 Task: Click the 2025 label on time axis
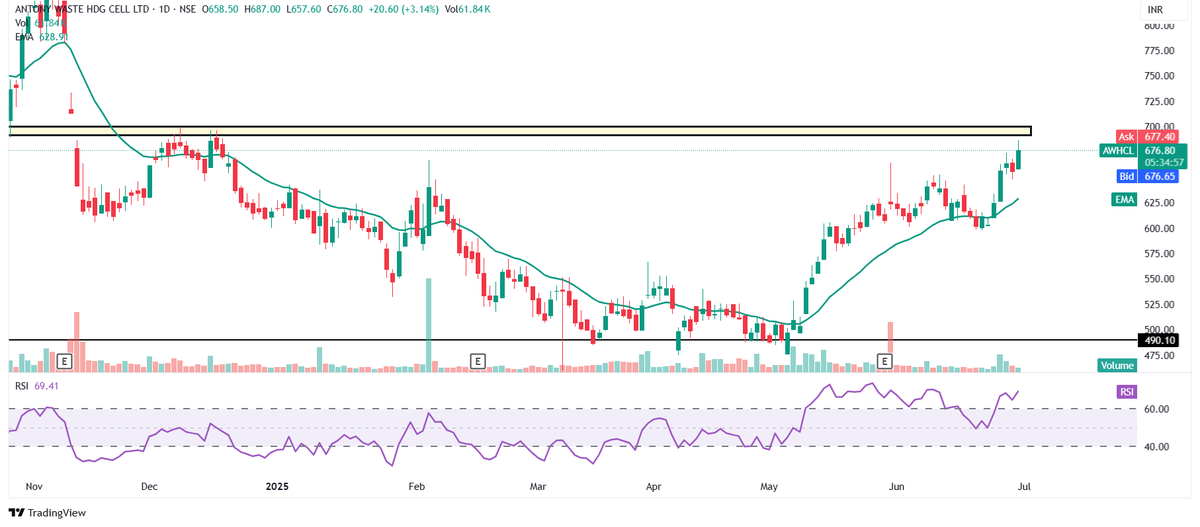click(x=278, y=486)
